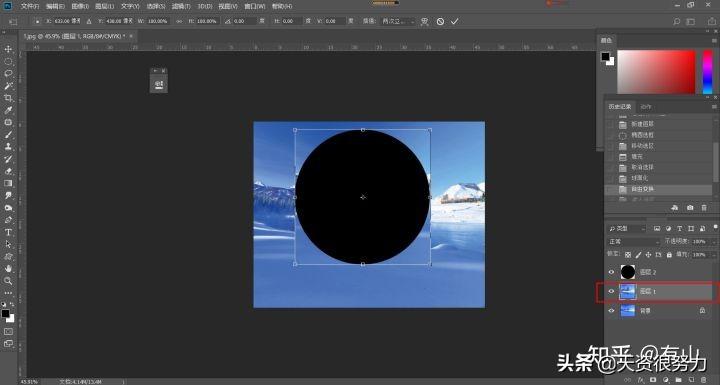The width and height of the screenshot is (720, 385).
Task: Select the Magic Wand tool
Action: point(8,85)
